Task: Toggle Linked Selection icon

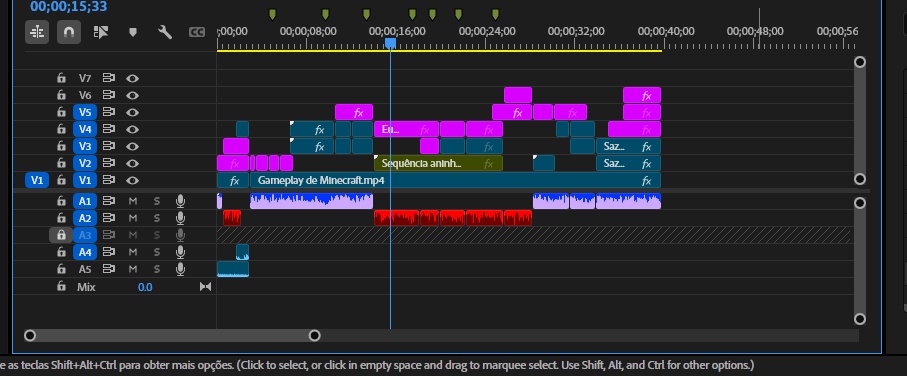Action: (x=101, y=32)
